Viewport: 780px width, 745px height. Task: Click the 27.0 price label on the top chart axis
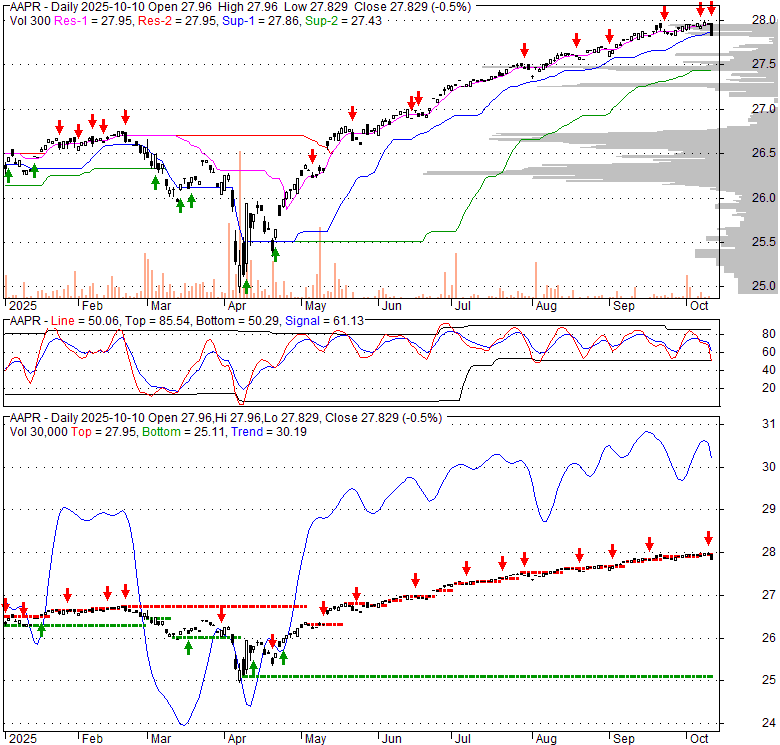pos(763,109)
